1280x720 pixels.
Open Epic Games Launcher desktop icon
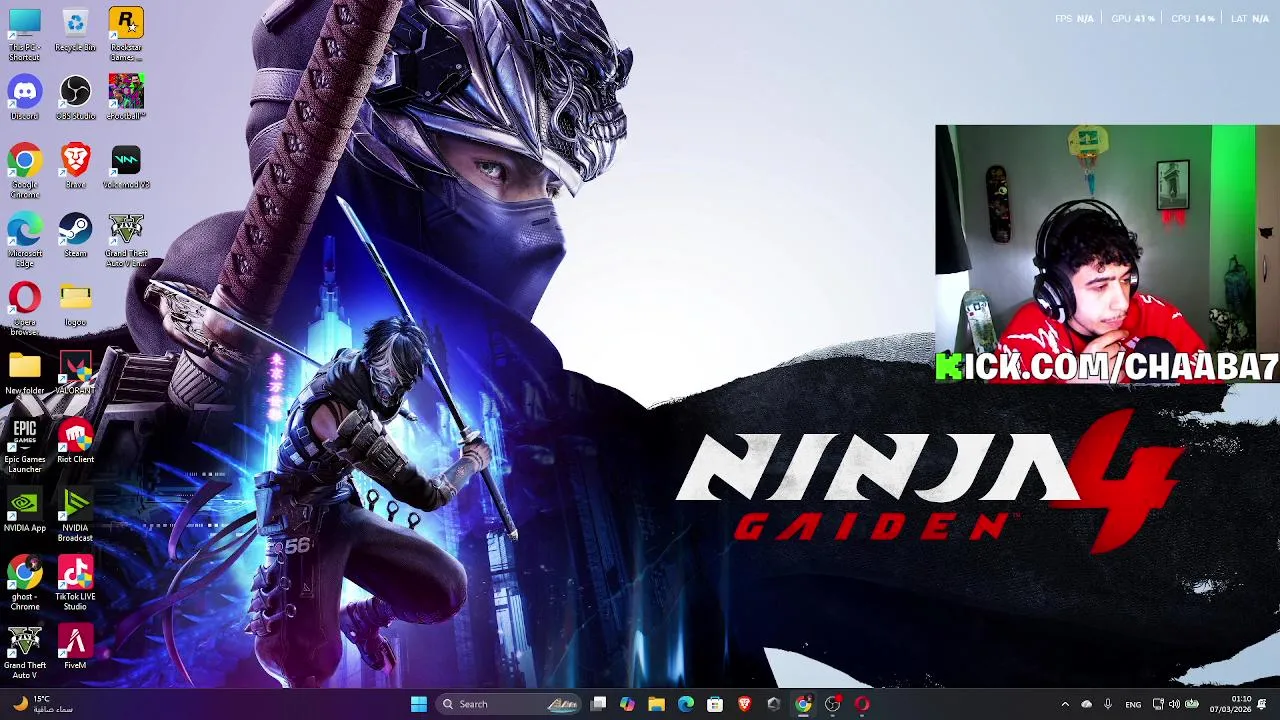click(25, 446)
